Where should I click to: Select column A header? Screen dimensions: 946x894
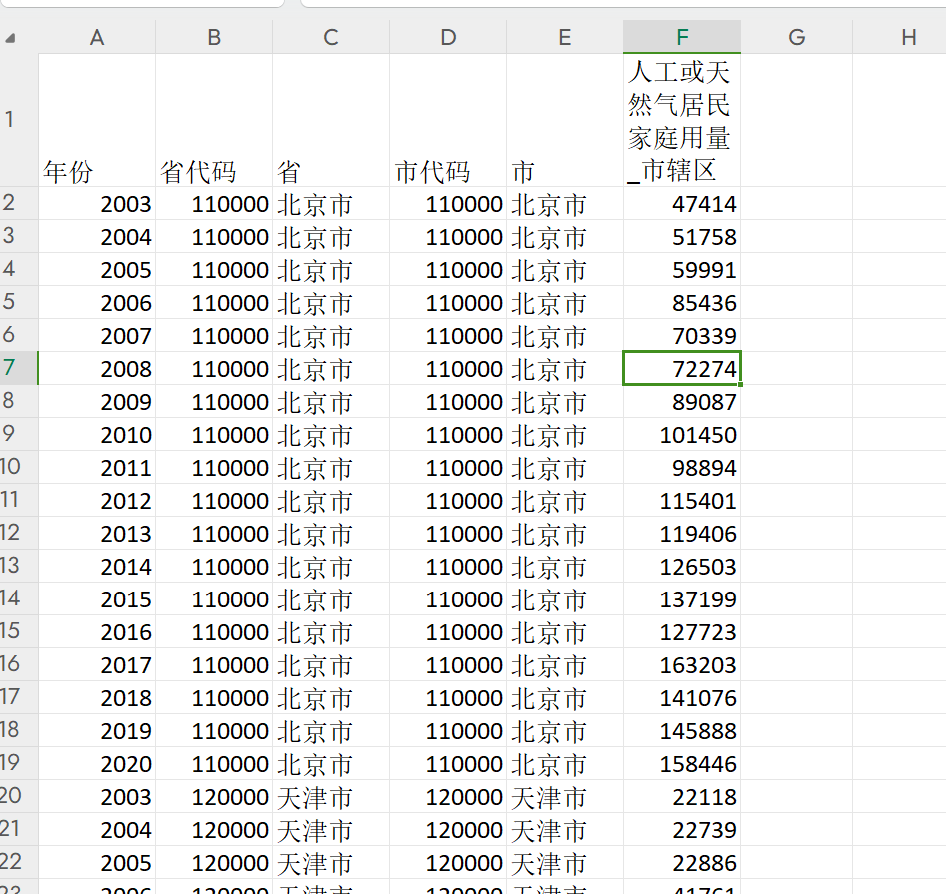tap(97, 37)
